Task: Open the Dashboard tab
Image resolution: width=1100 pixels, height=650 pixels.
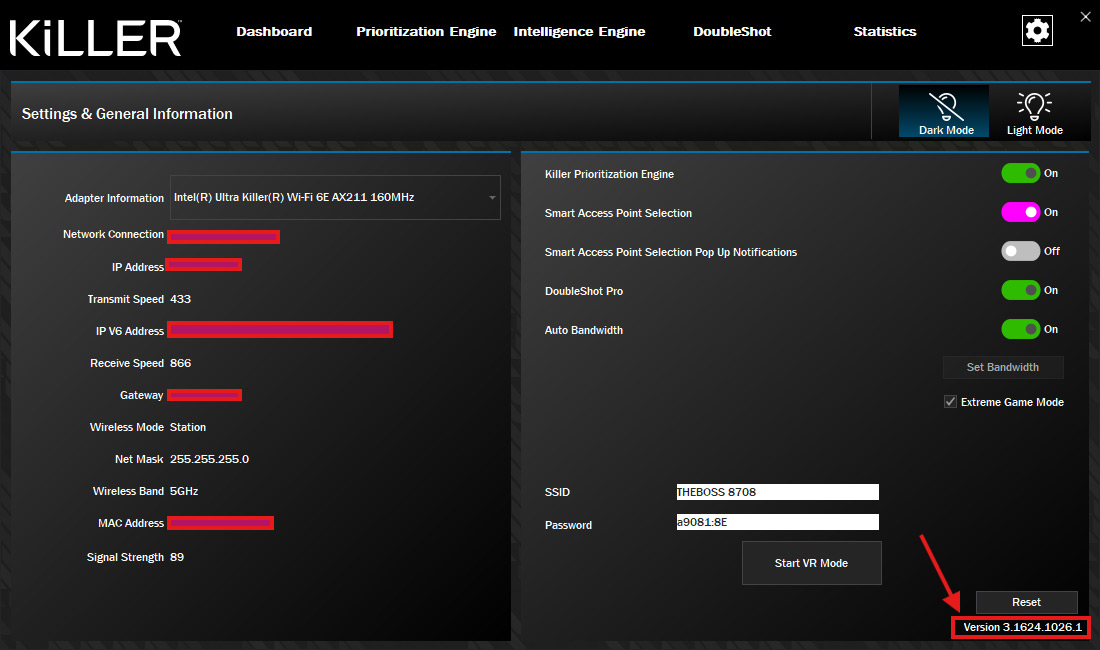Action: click(x=274, y=32)
